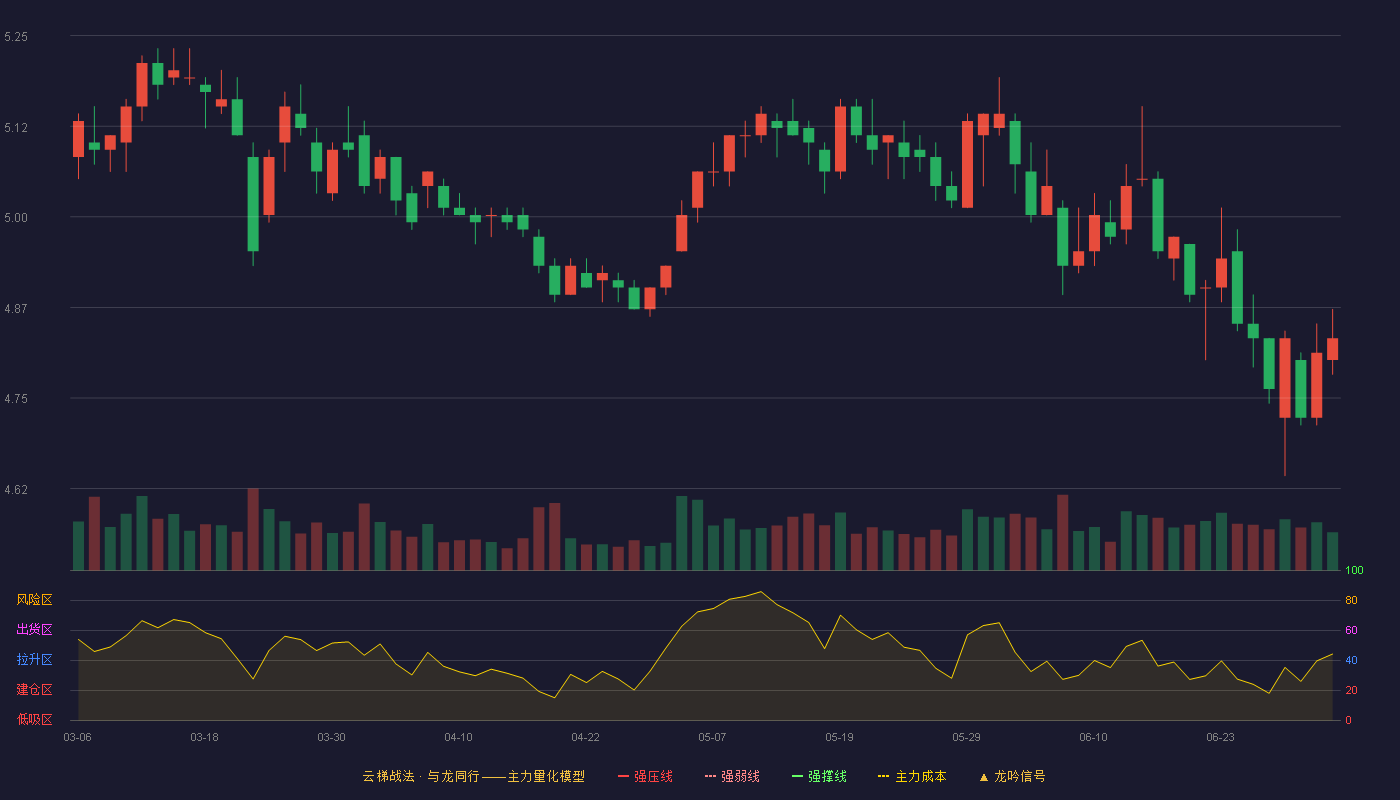Click the magenta 60 indicator axis value

pyautogui.click(x=1351, y=630)
